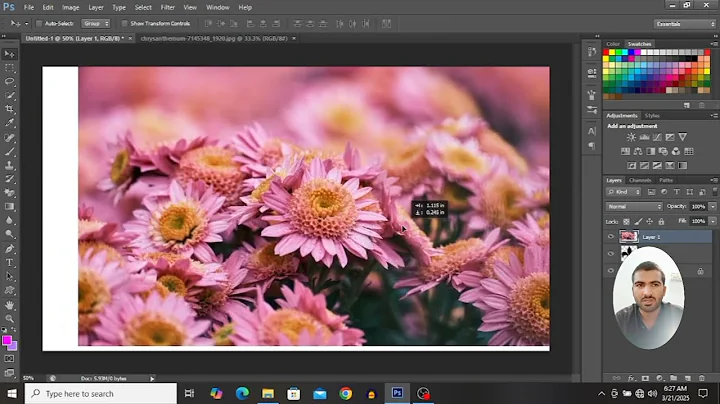
Task: Click the Layer 1 thumbnail
Action: click(629, 237)
